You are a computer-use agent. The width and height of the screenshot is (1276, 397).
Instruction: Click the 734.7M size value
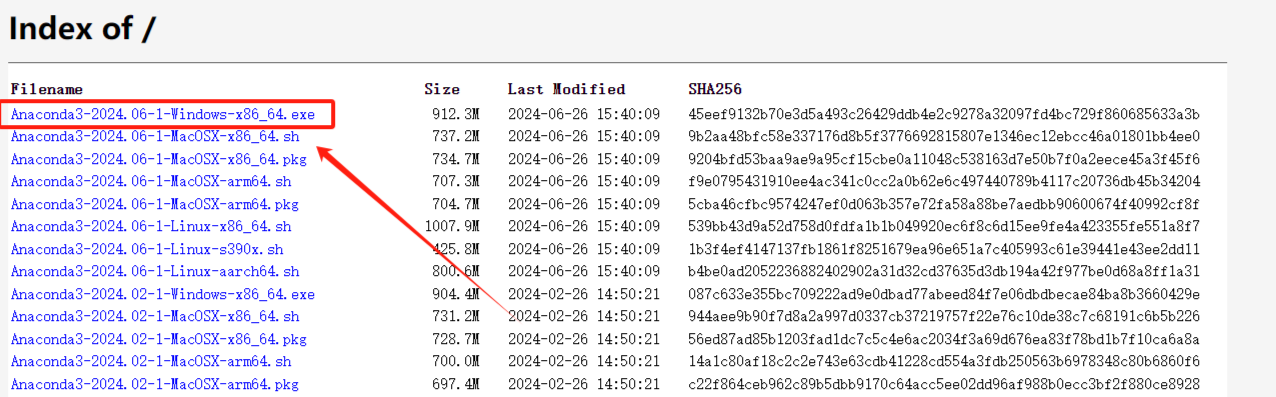click(x=456, y=159)
